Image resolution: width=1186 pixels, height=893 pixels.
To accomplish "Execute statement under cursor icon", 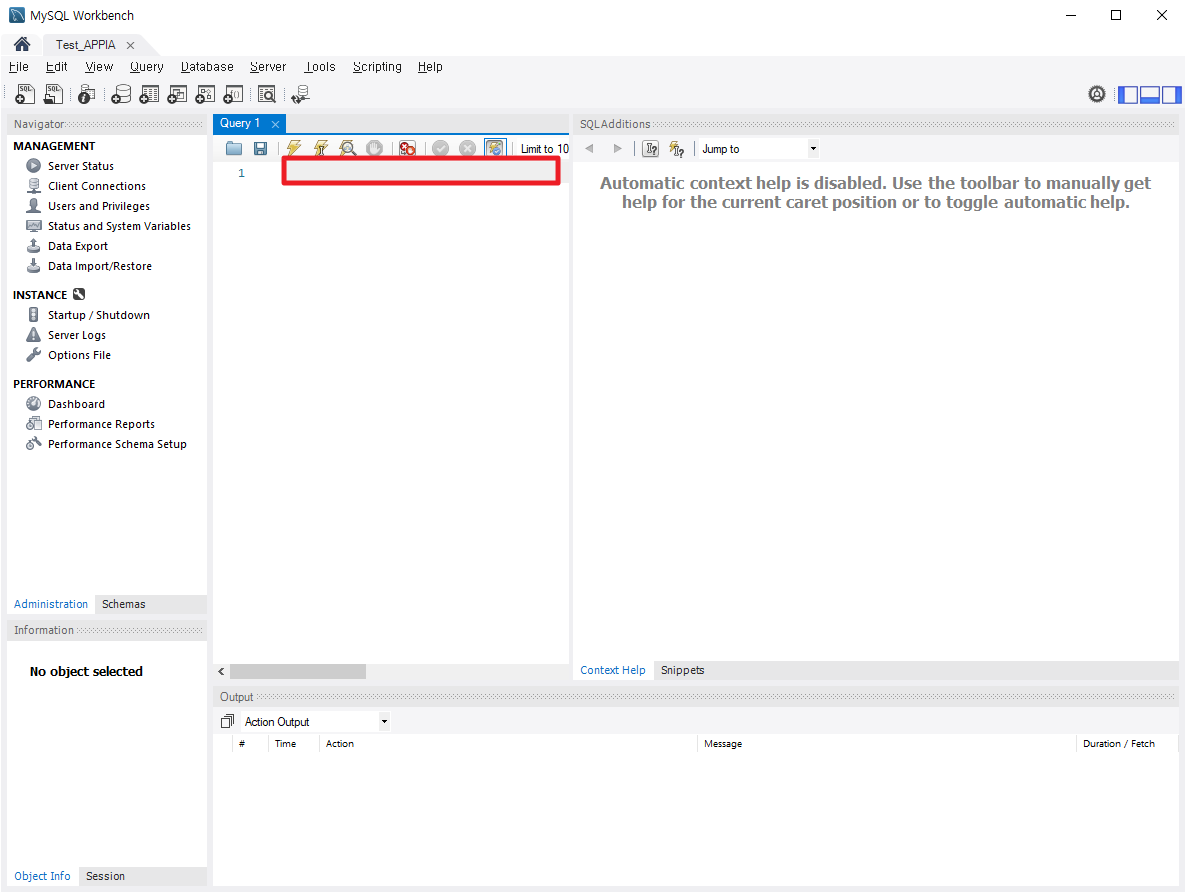I will [321, 148].
